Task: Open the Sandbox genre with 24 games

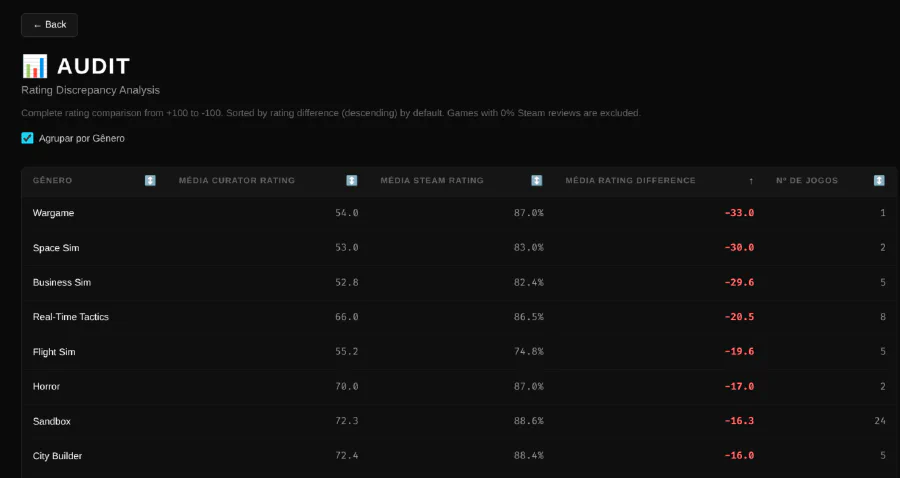Action: [52, 421]
